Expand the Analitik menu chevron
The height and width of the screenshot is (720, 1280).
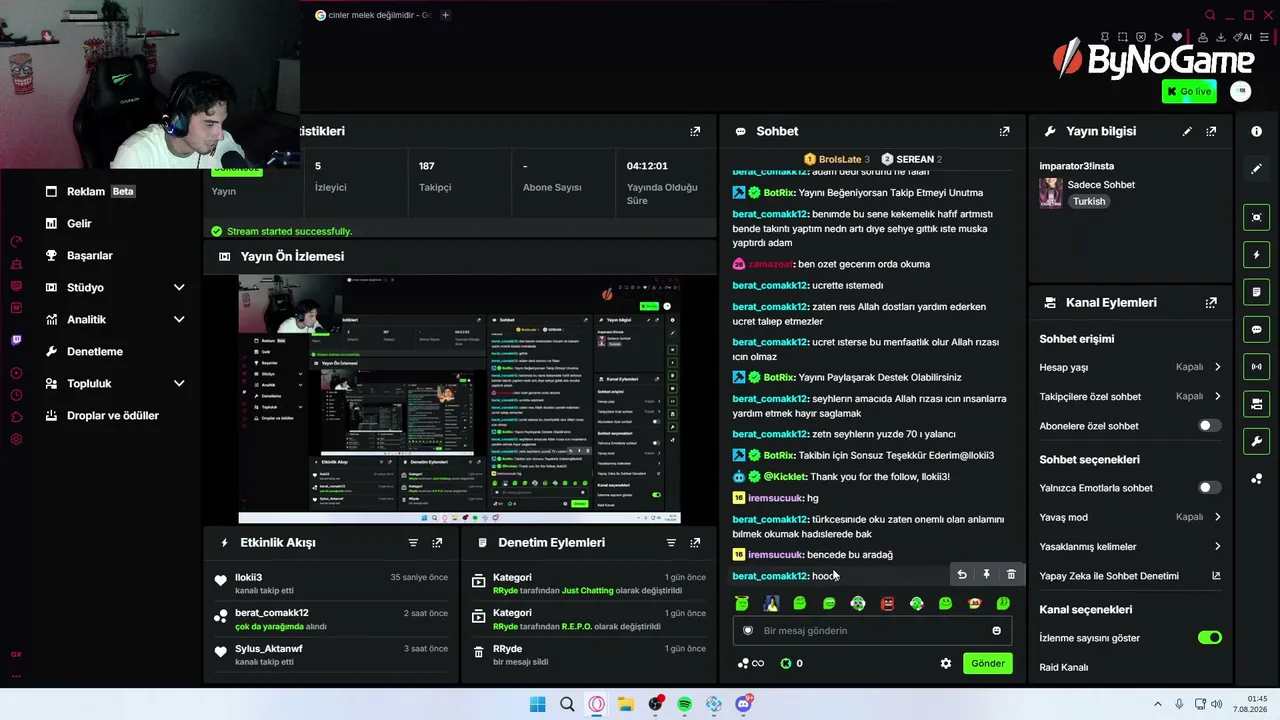point(179,319)
